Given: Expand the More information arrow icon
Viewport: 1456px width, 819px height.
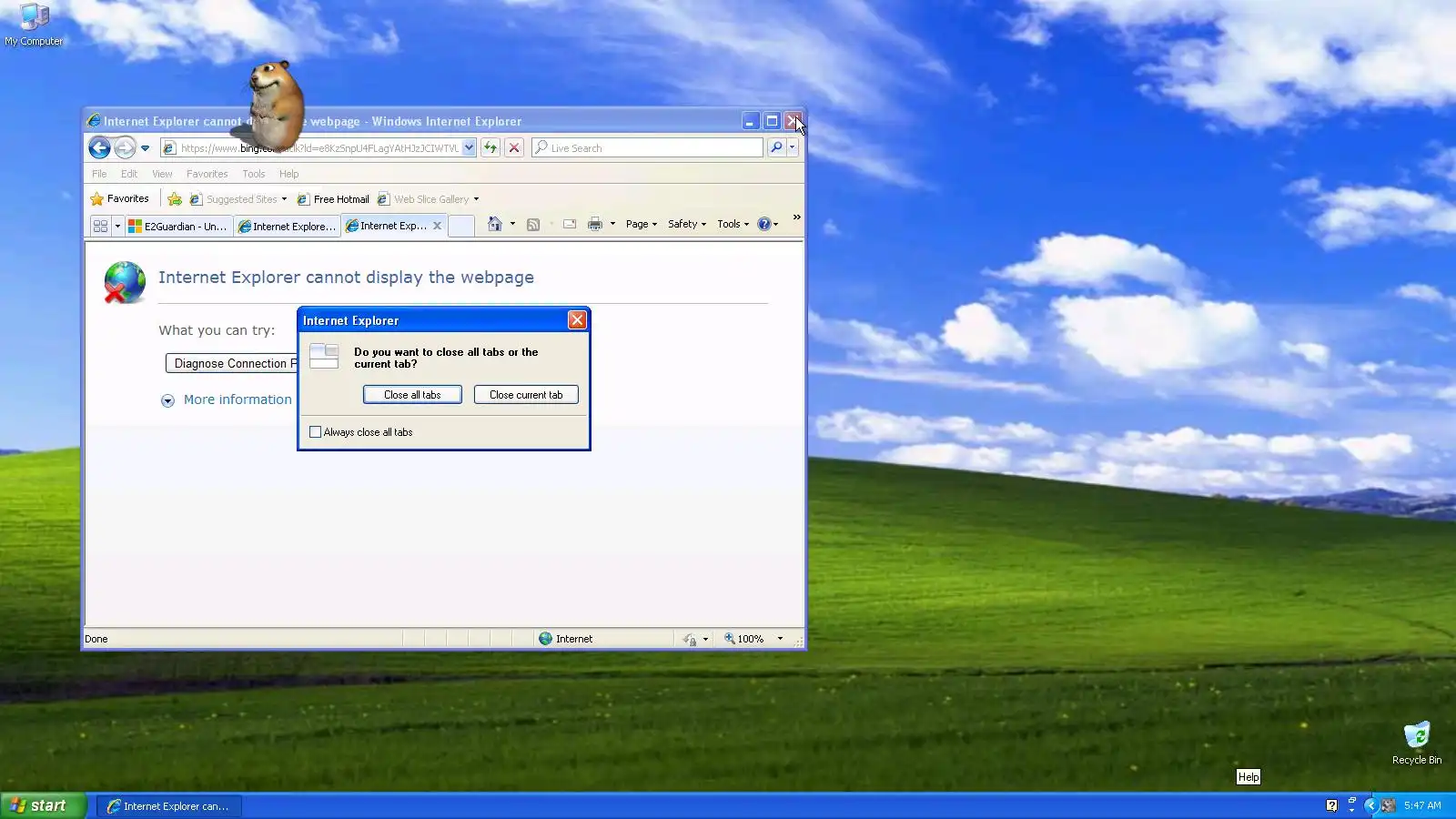Looking at the screenshot, I should [x=167, y=400].
